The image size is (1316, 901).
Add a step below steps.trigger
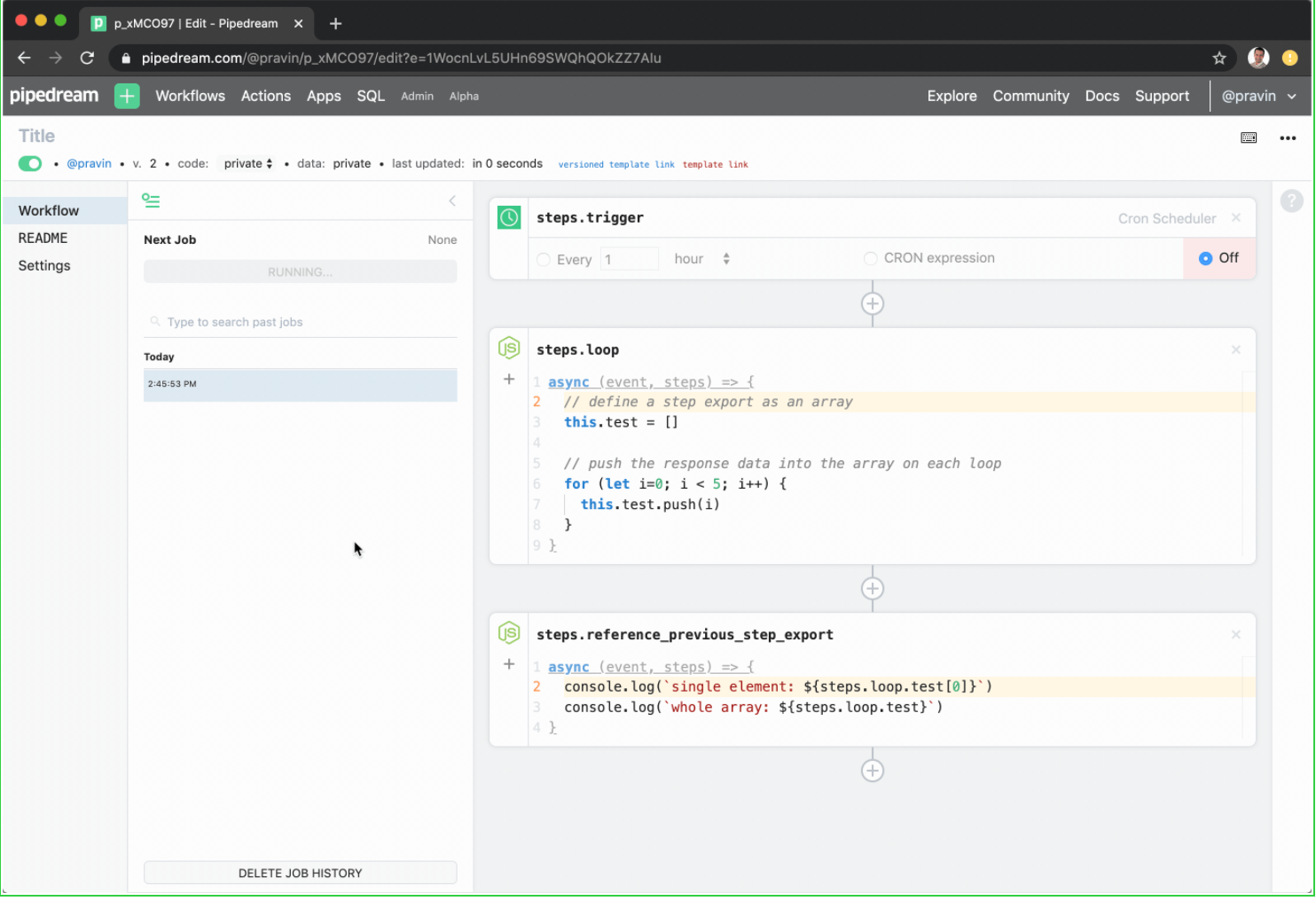(872, 303)
